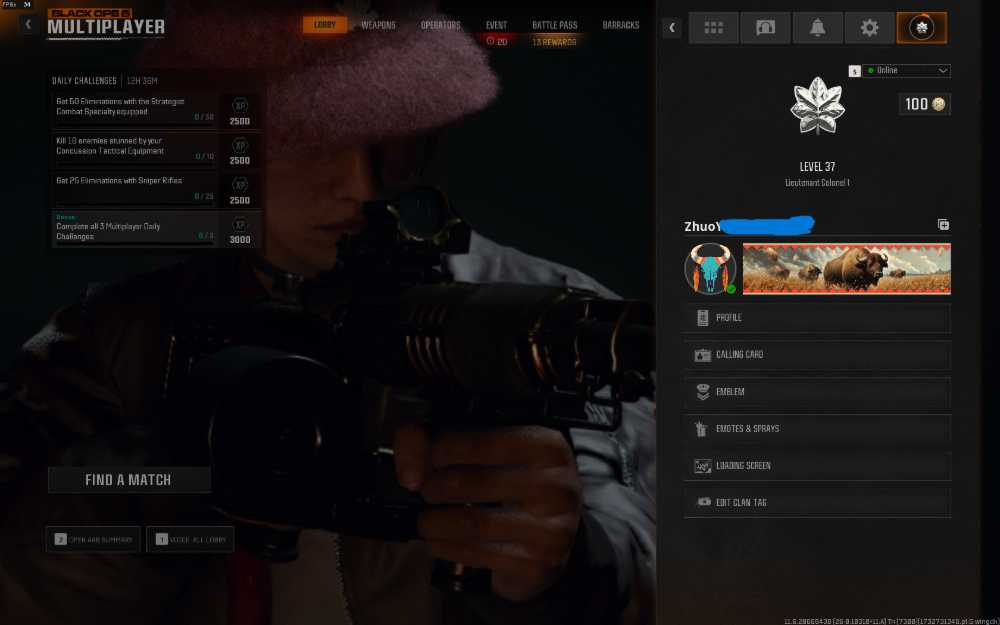Click the Find a Match button

[129, 480]
